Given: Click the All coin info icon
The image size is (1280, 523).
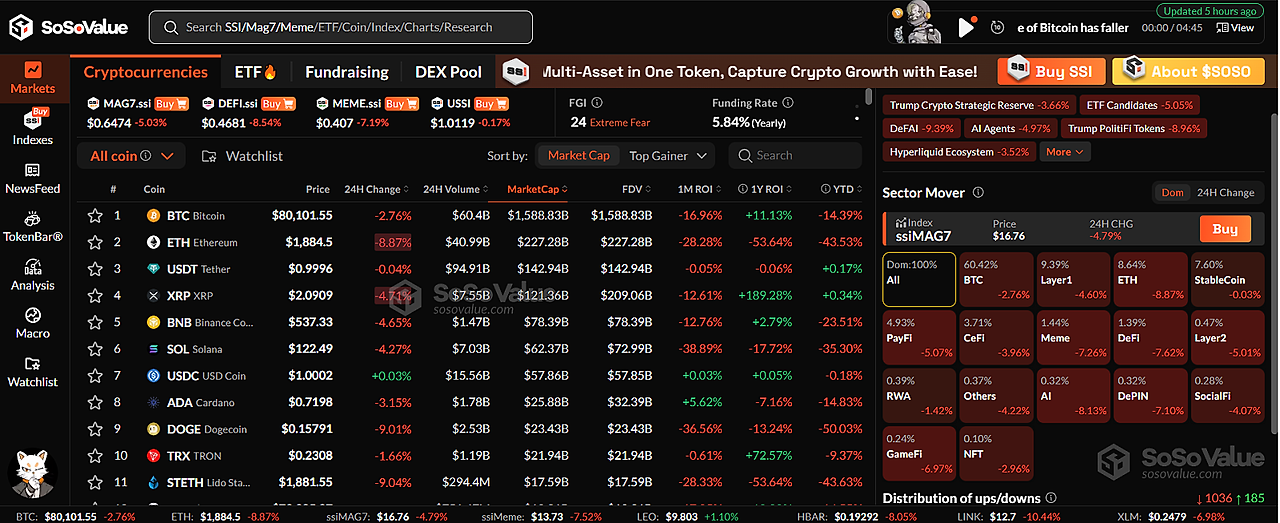Looking at the screenshot, I should 146,156.
